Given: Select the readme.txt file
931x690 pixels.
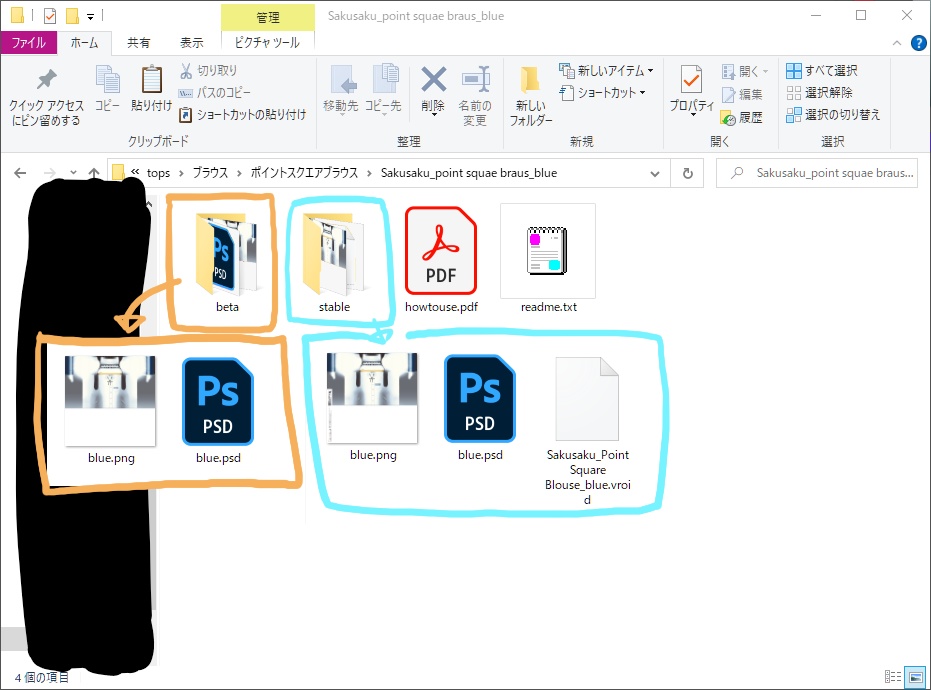Looking at the screenshot, I should [x=549, y=260].
